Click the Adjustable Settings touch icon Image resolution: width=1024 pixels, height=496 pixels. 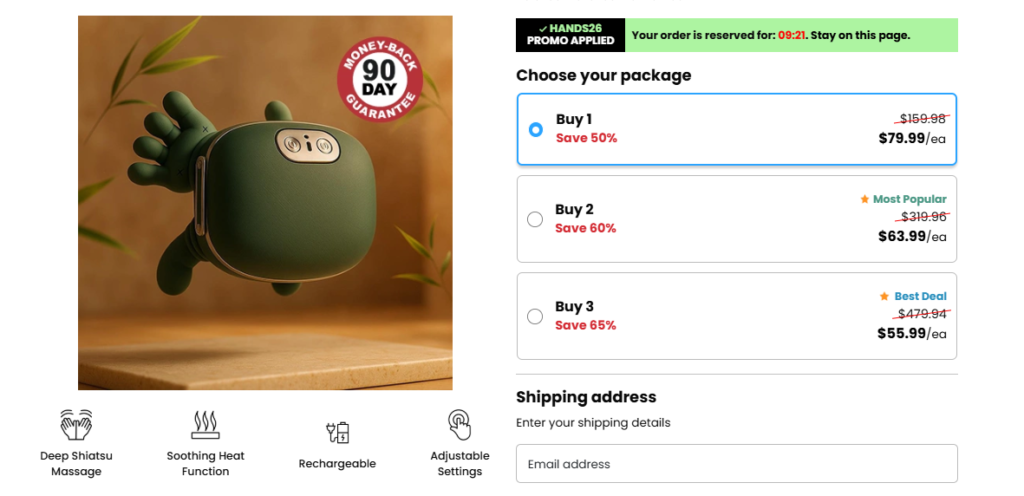(x=459, y=425)
